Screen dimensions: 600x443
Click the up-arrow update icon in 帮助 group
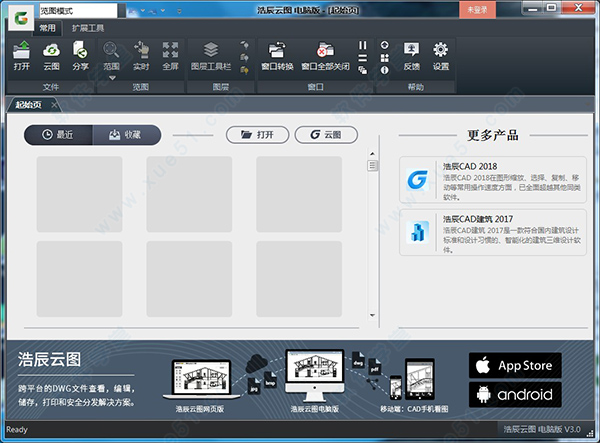click(385, 45)
